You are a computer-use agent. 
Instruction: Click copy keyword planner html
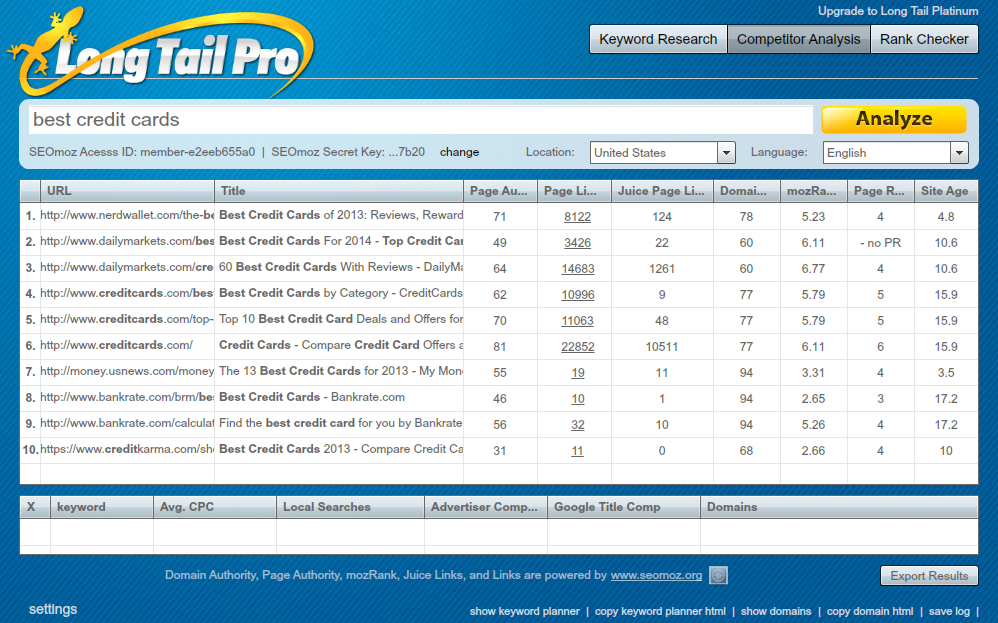pyautogui.click(x=660, y=612)
